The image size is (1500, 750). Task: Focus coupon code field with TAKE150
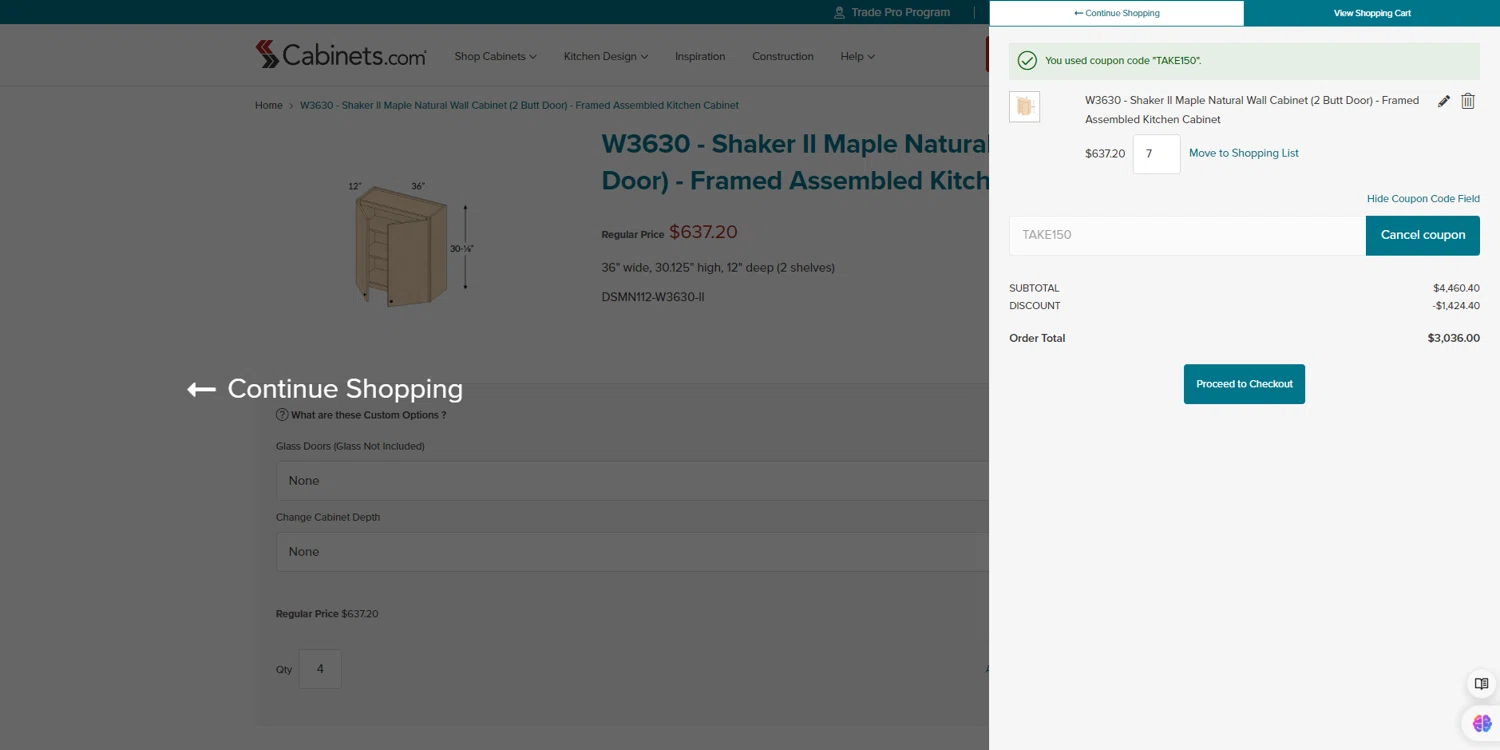tap(1187, 235)
